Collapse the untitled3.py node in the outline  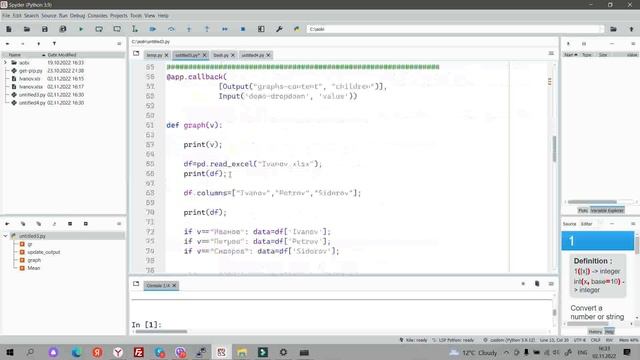click(x=5, y=236)
